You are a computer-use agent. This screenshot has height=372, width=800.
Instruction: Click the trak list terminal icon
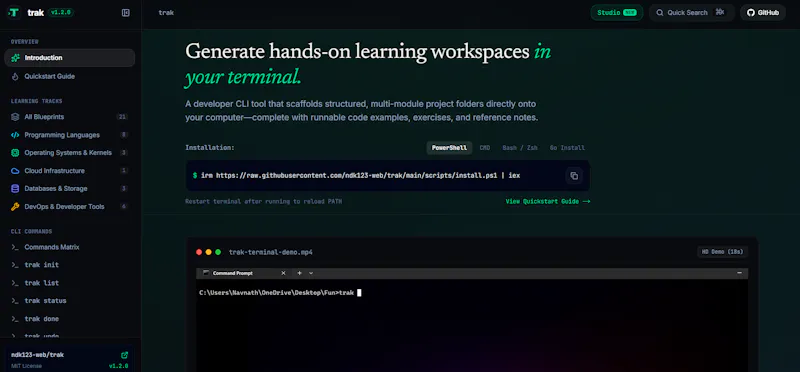pos(15,283)
